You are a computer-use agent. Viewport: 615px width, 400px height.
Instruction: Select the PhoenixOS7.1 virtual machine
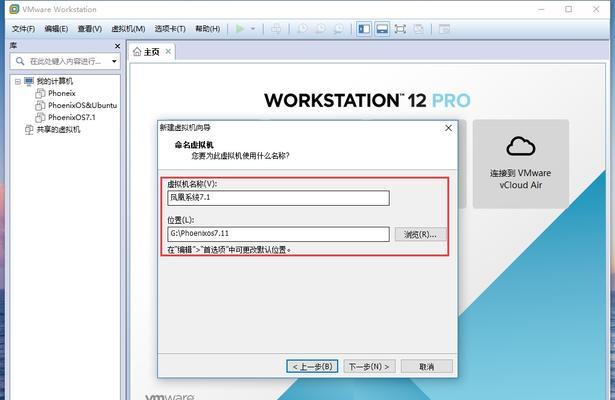[71, 117]
